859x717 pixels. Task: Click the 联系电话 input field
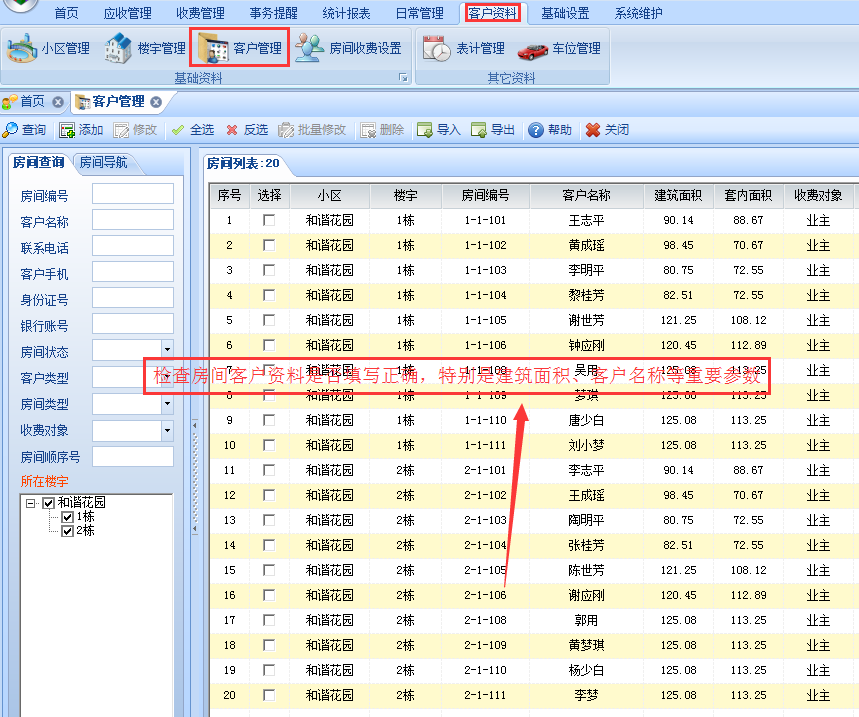tap(133, 246)
